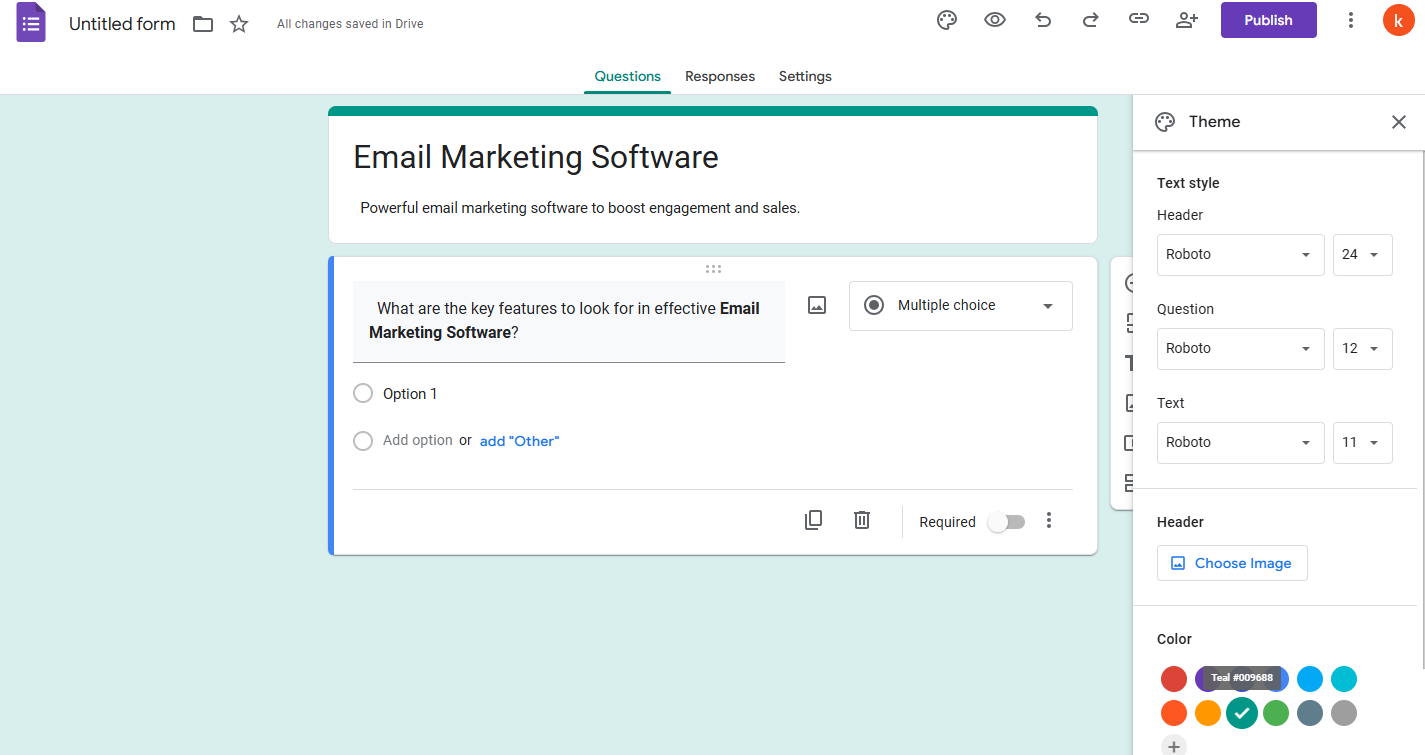
Task: Duplicate the question with the copy icon
Action: point(814,520)
